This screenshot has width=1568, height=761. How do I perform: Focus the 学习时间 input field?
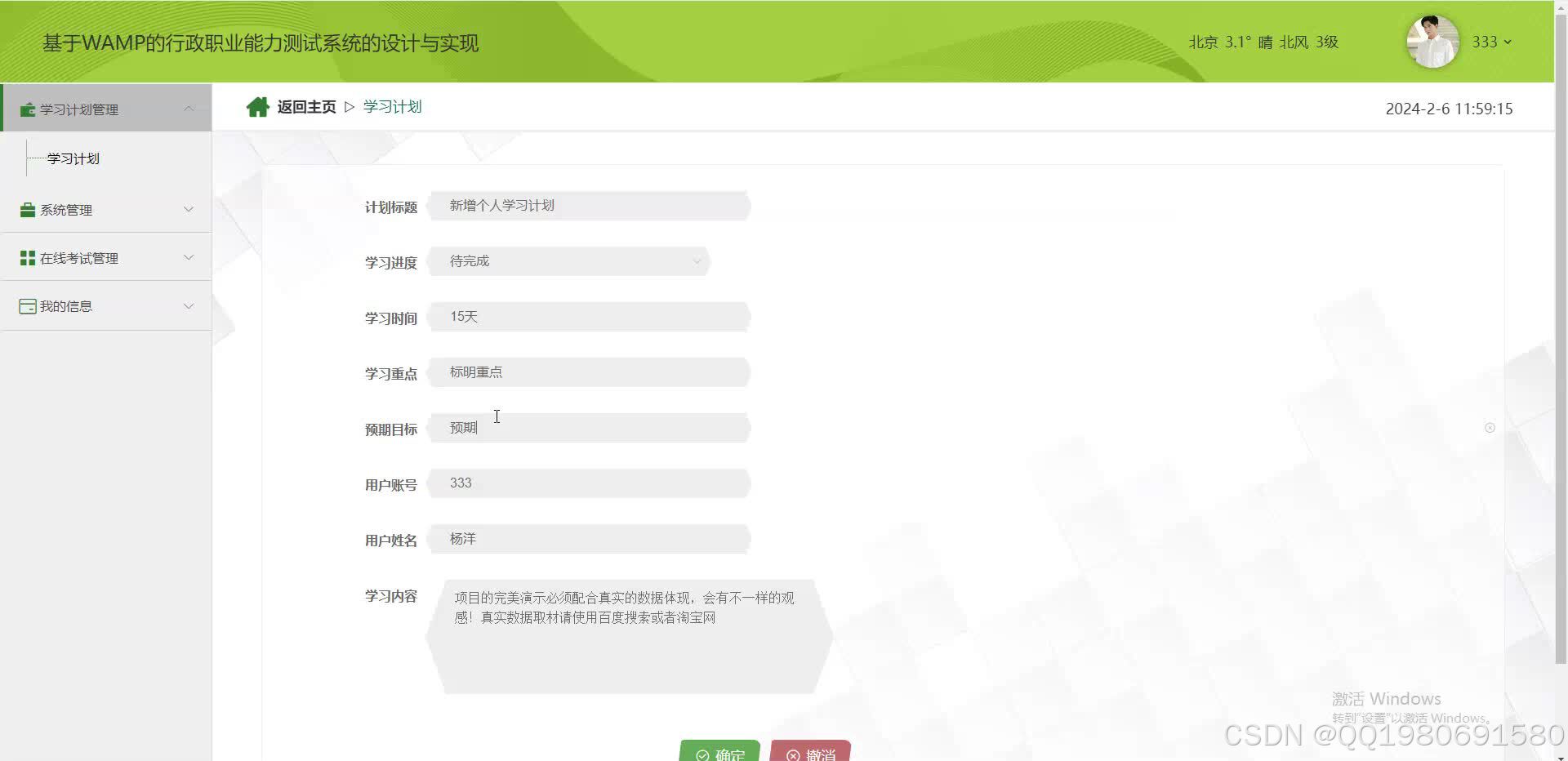pos(589,317)
